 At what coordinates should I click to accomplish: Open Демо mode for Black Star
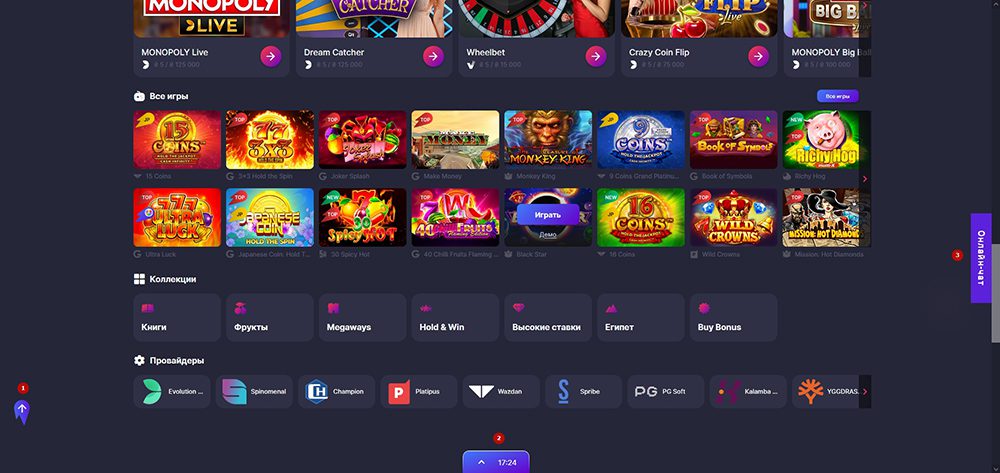(x=547, y=235)
